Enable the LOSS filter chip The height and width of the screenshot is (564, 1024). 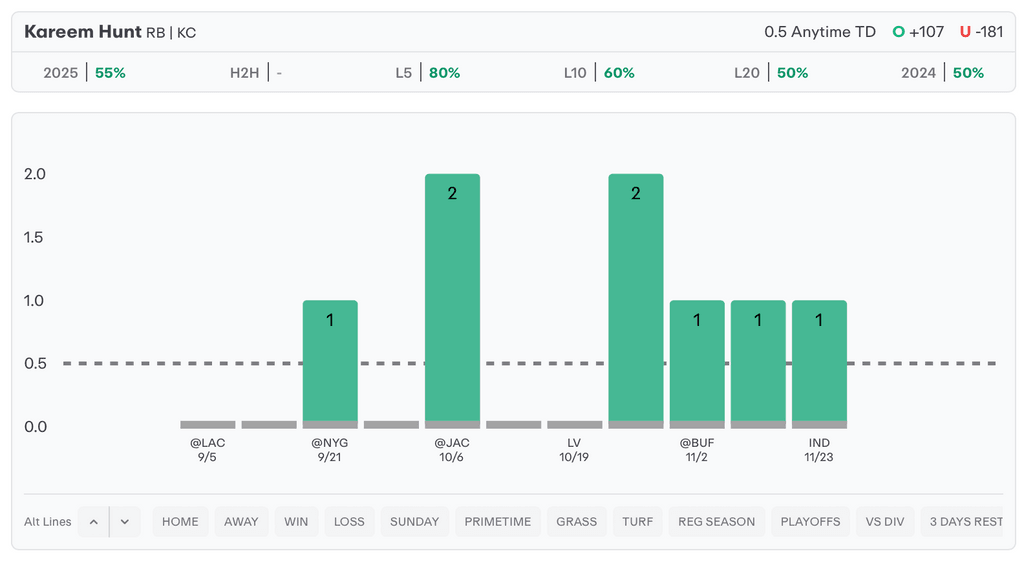tap(349, 522)
